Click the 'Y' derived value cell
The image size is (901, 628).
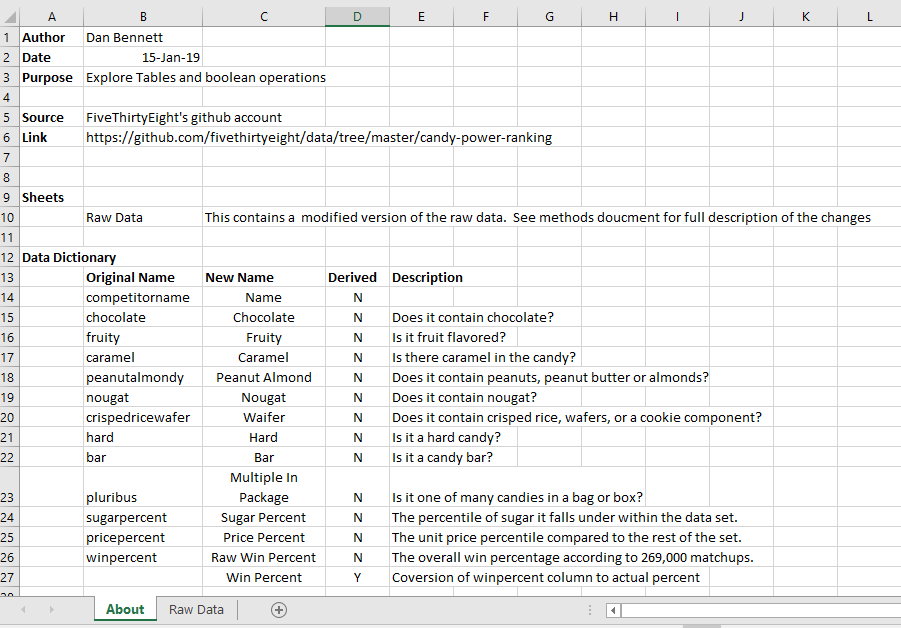tap(357, 577)
